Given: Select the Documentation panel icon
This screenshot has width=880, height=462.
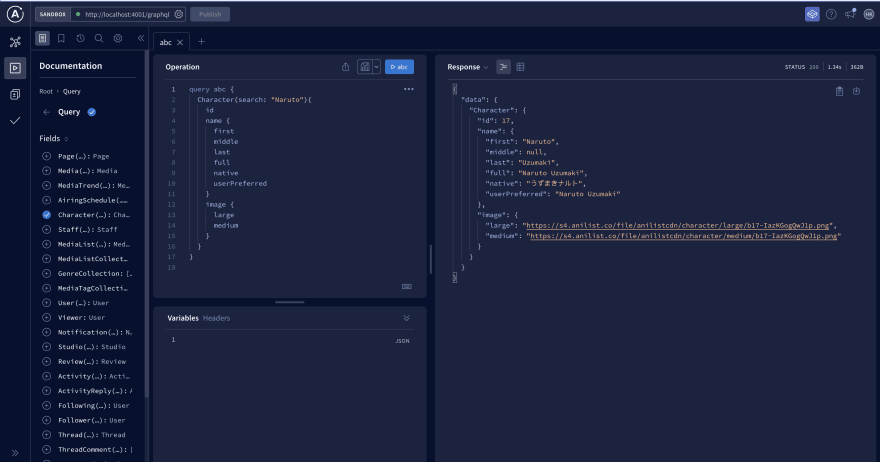Looking at the screenshot, I should pos(42,38).
